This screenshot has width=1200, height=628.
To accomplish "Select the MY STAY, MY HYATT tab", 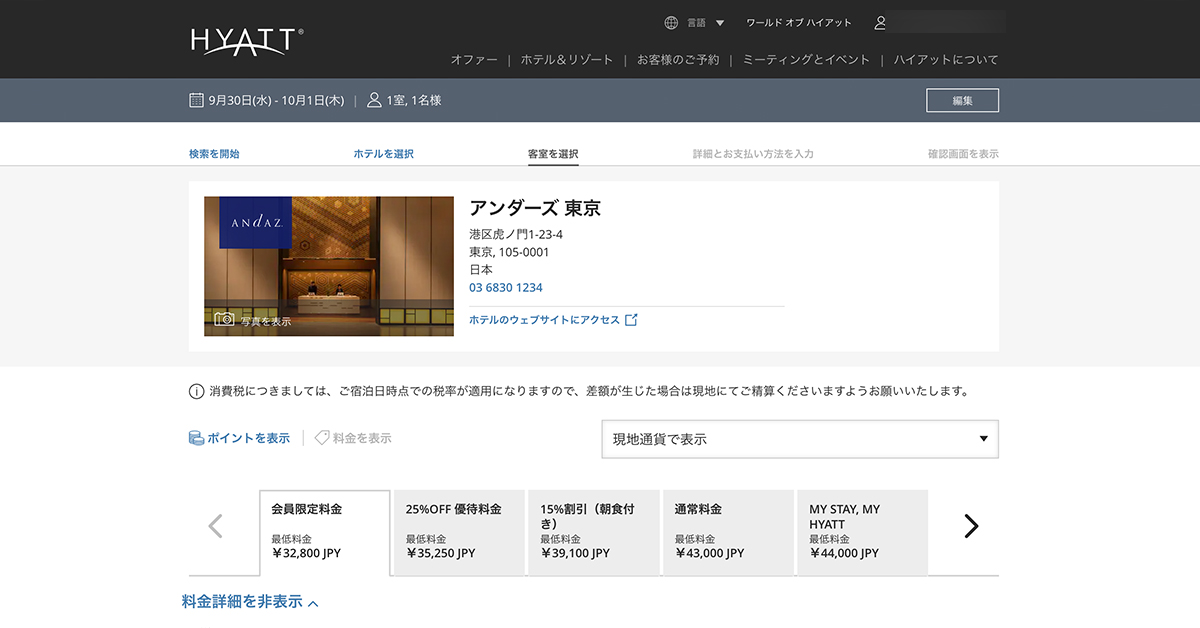I will 862,532.
